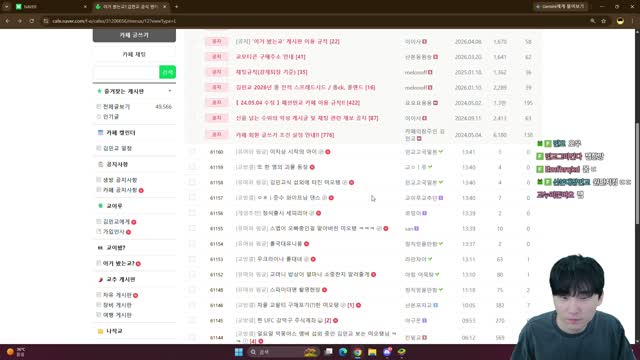640x360 pixels.
Task: Click the zoom magnifier icon in address bar
Action: (593, 21)
